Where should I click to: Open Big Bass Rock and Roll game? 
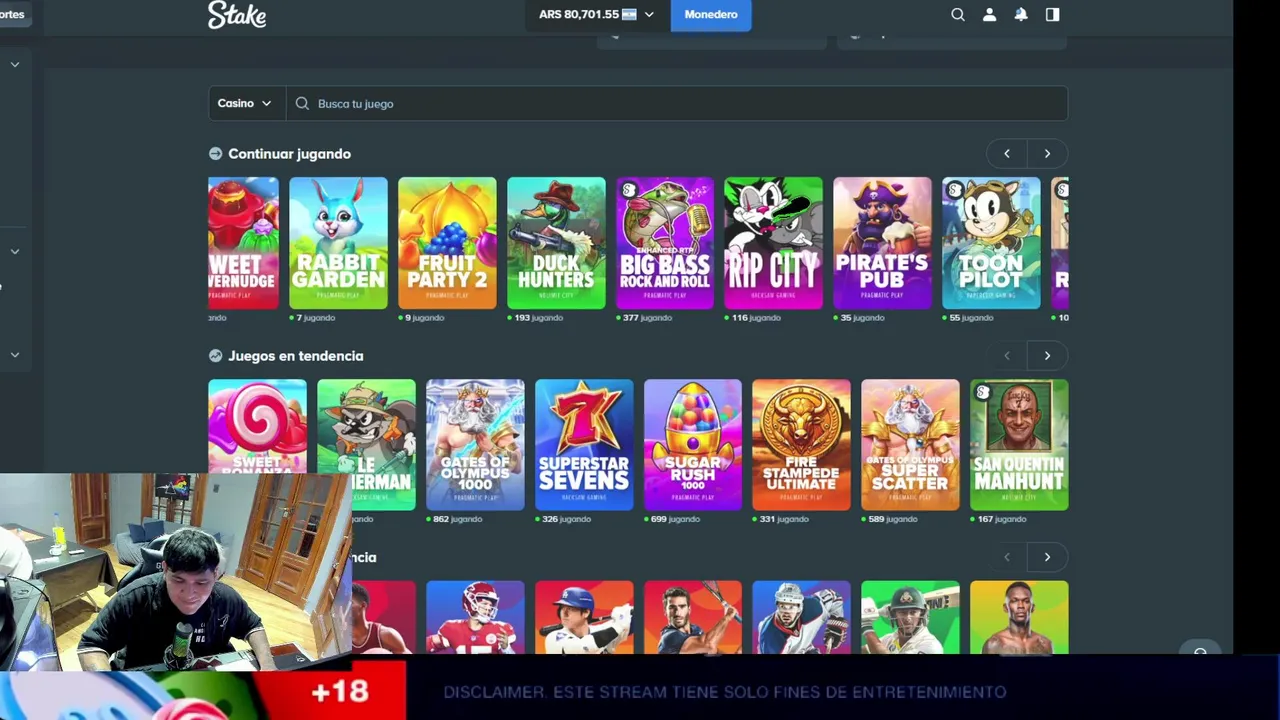[665, 243]
